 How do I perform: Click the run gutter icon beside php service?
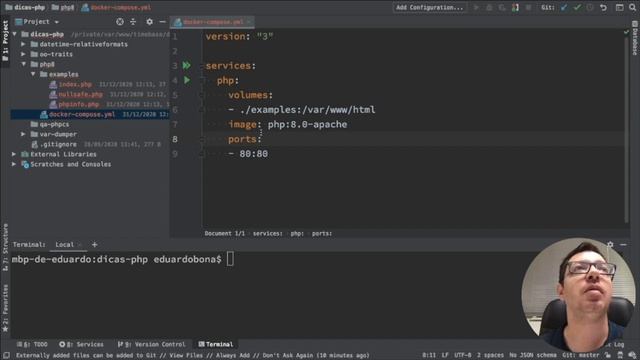(x=187, y=80)
